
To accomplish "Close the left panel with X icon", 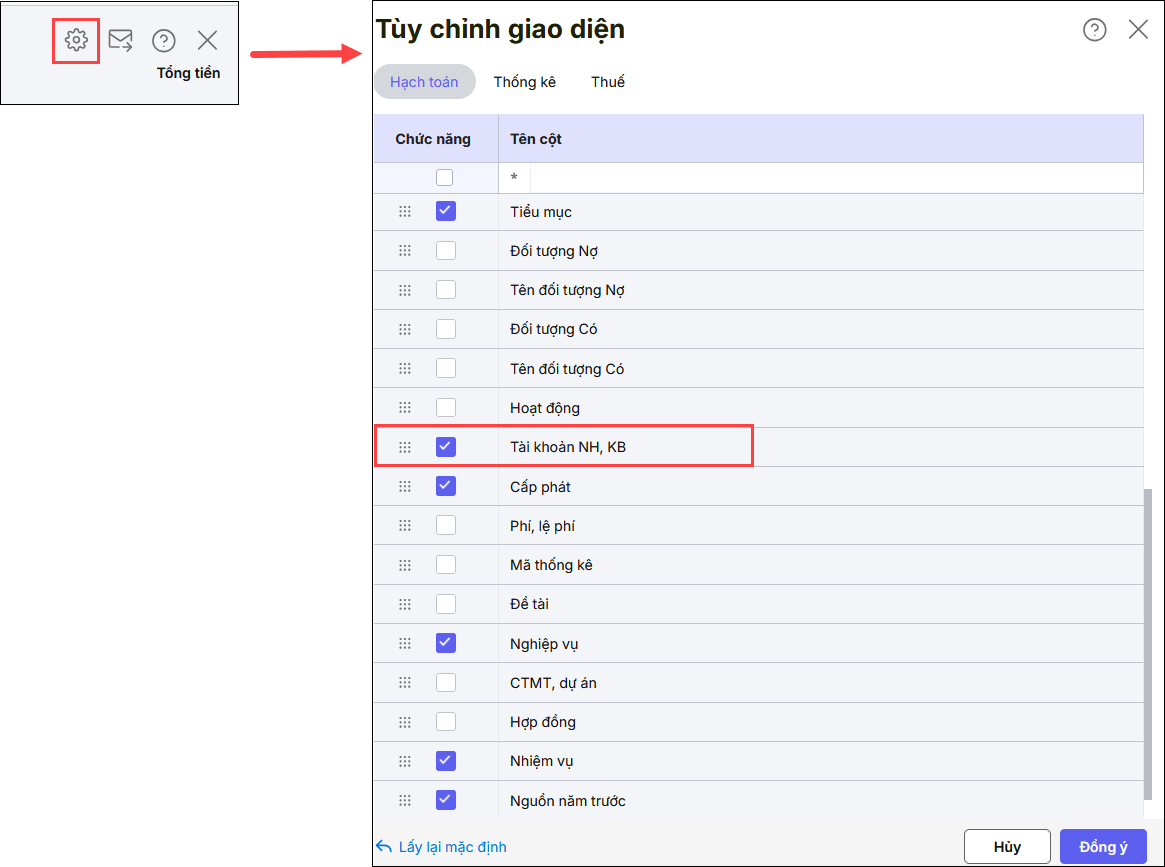I will 207,40.
